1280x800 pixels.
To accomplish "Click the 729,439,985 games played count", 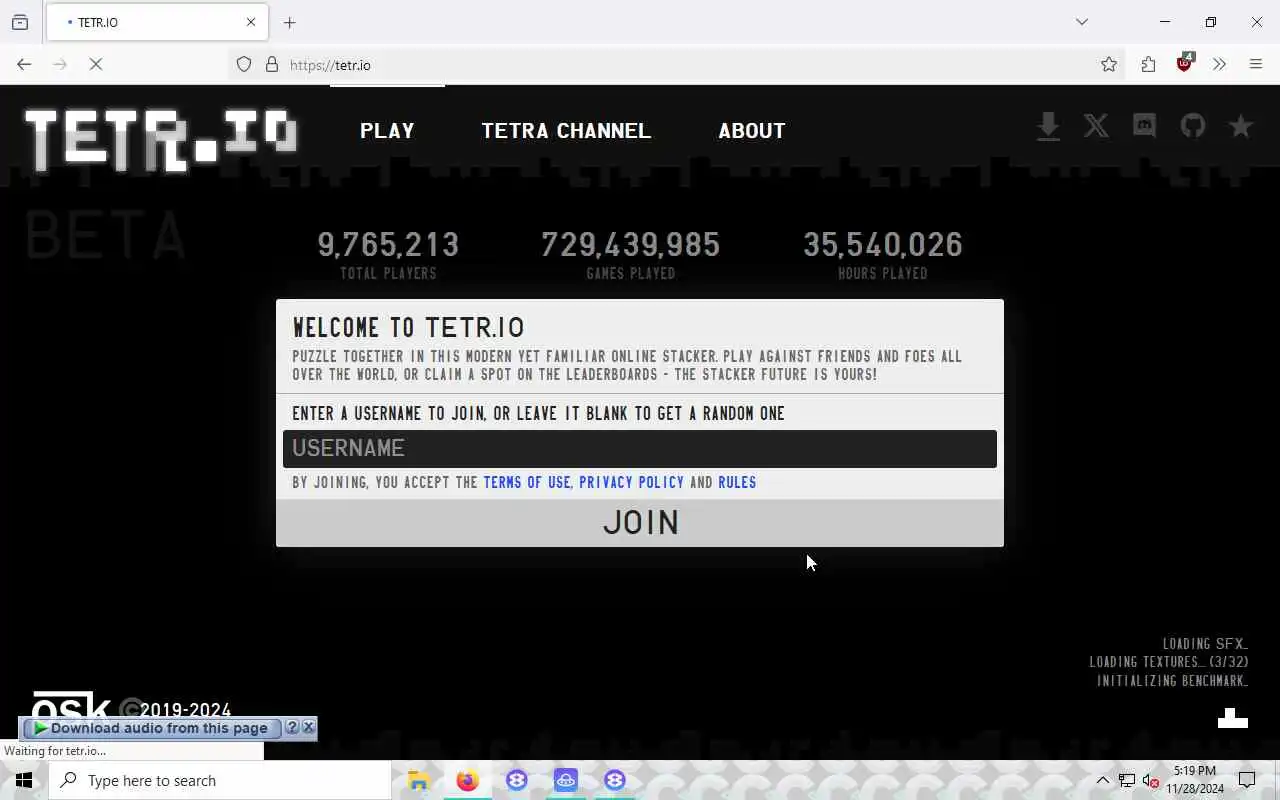I will click(x=631, y=245).
